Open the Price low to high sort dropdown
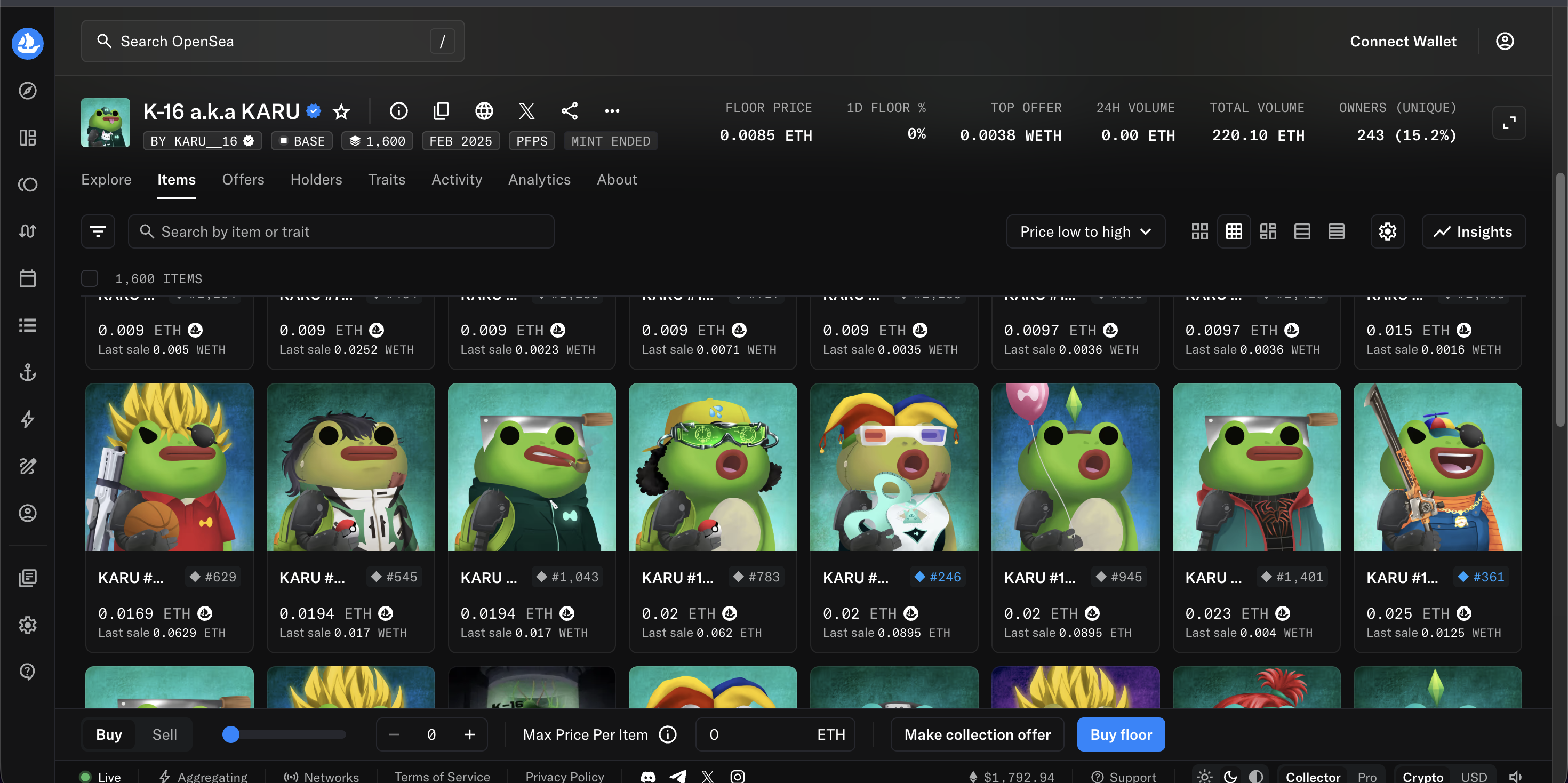1568x783 pixels. click(x=1085, y=231)
